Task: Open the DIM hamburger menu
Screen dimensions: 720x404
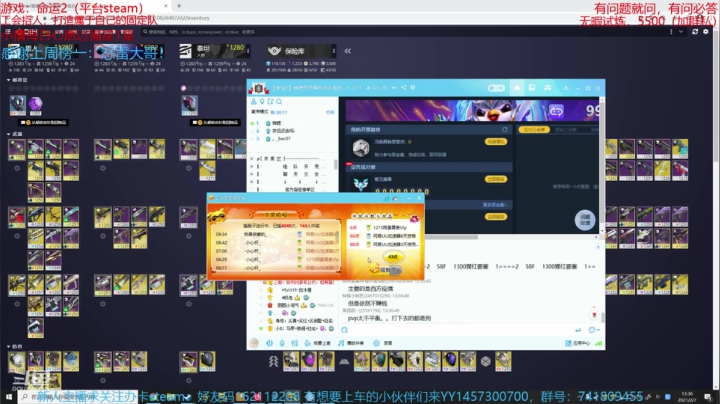Action: (8, 32)
